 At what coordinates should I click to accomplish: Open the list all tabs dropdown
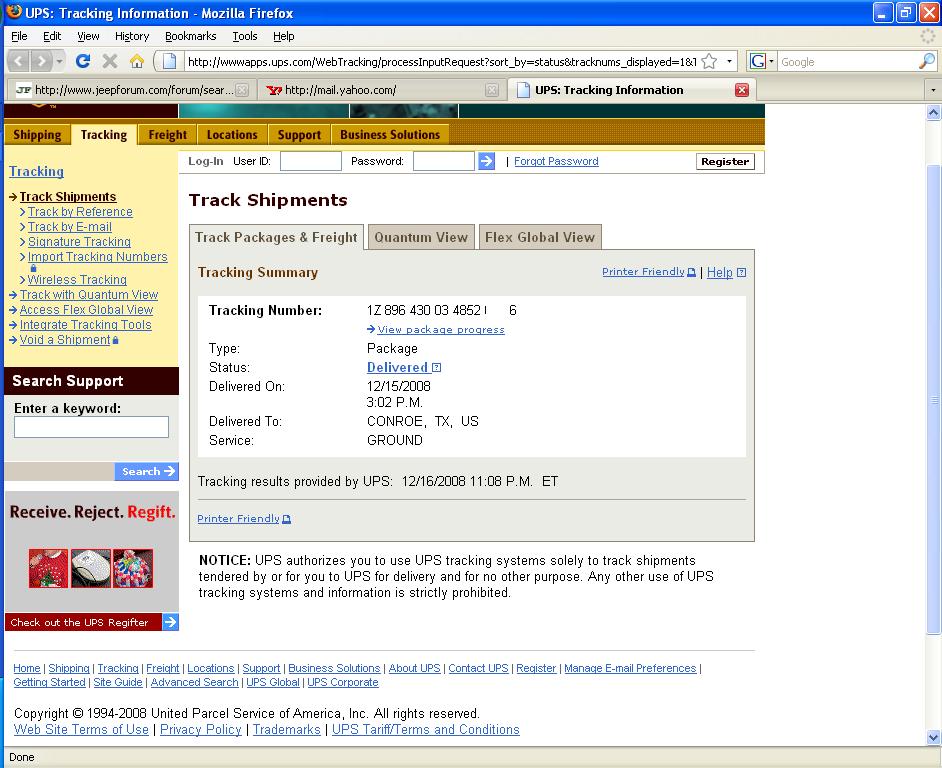(933, 90)
